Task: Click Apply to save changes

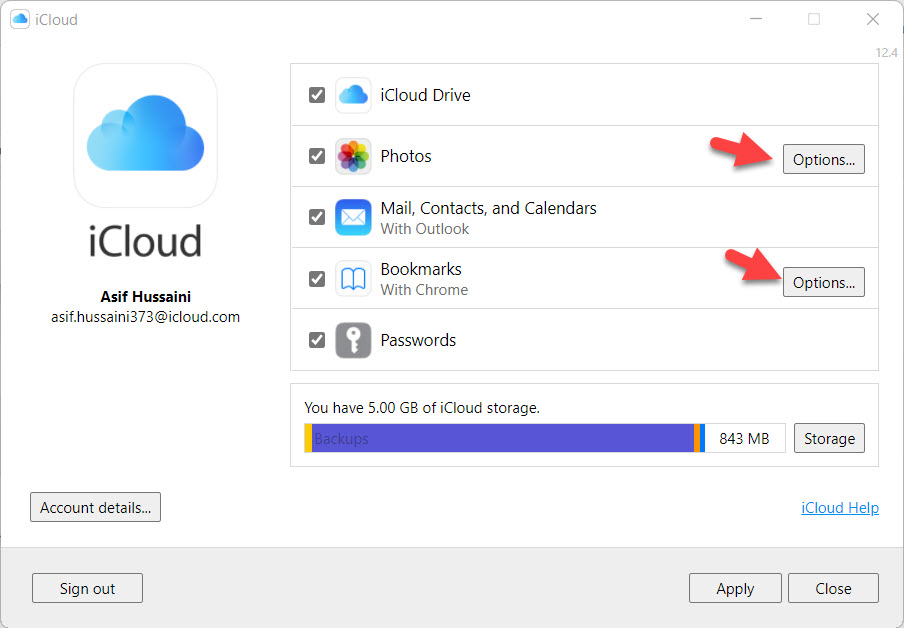Action: tap(734, 588)
